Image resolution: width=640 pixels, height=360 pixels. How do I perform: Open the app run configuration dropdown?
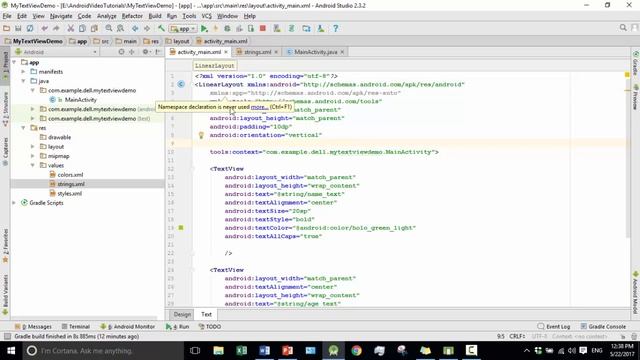coord(183,29)
